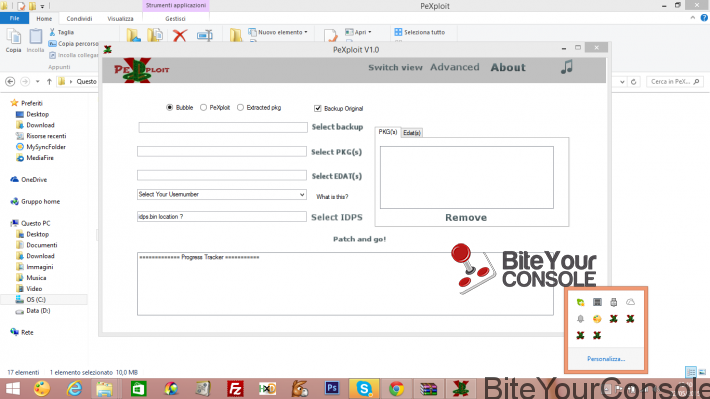Open the Advanced menu item

[455, 67]
